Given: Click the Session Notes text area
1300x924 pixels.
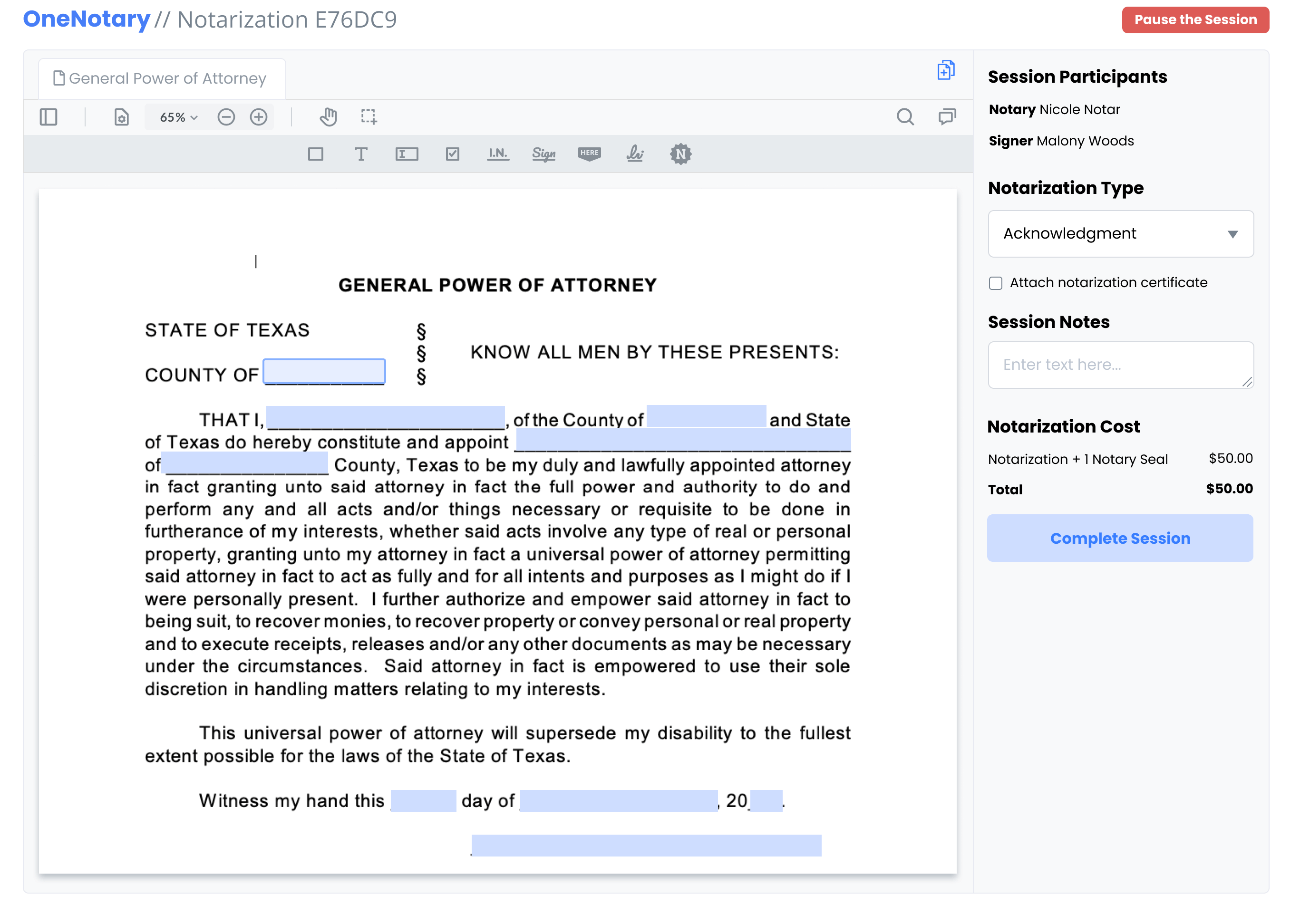Looking at the screenshot, I should coord(1120,365).
